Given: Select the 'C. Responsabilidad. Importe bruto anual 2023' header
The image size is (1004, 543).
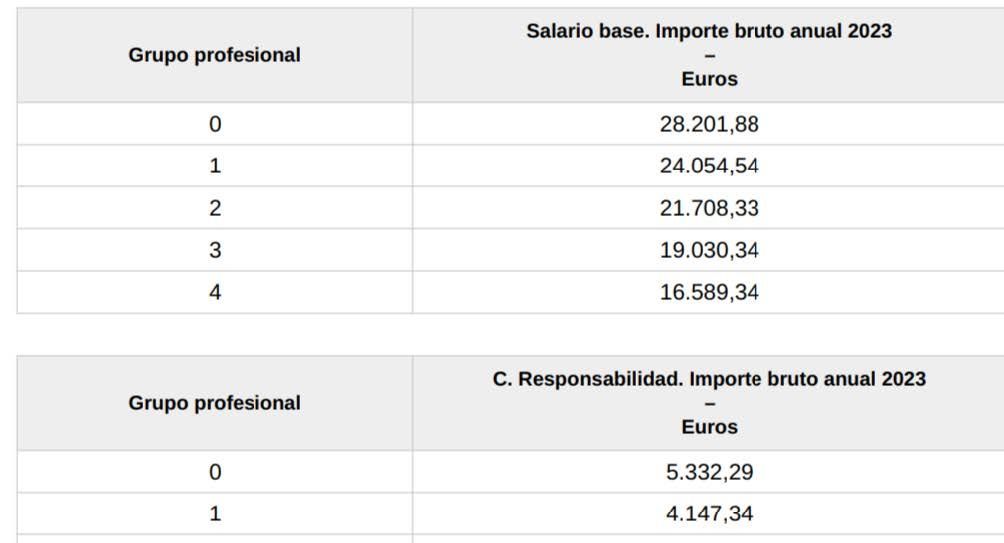Looking at the screenshot, I should pos(709,378).
